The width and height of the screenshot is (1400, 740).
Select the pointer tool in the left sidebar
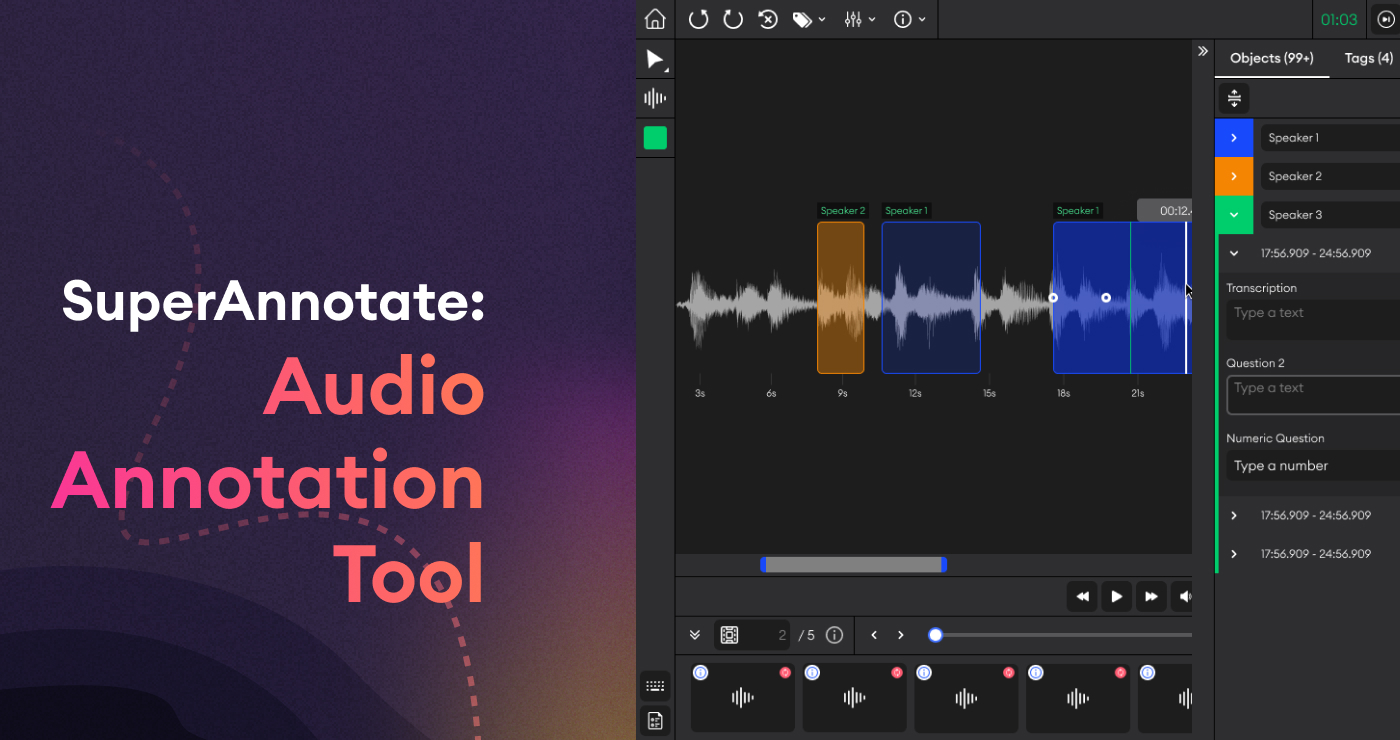pos(655,59)
